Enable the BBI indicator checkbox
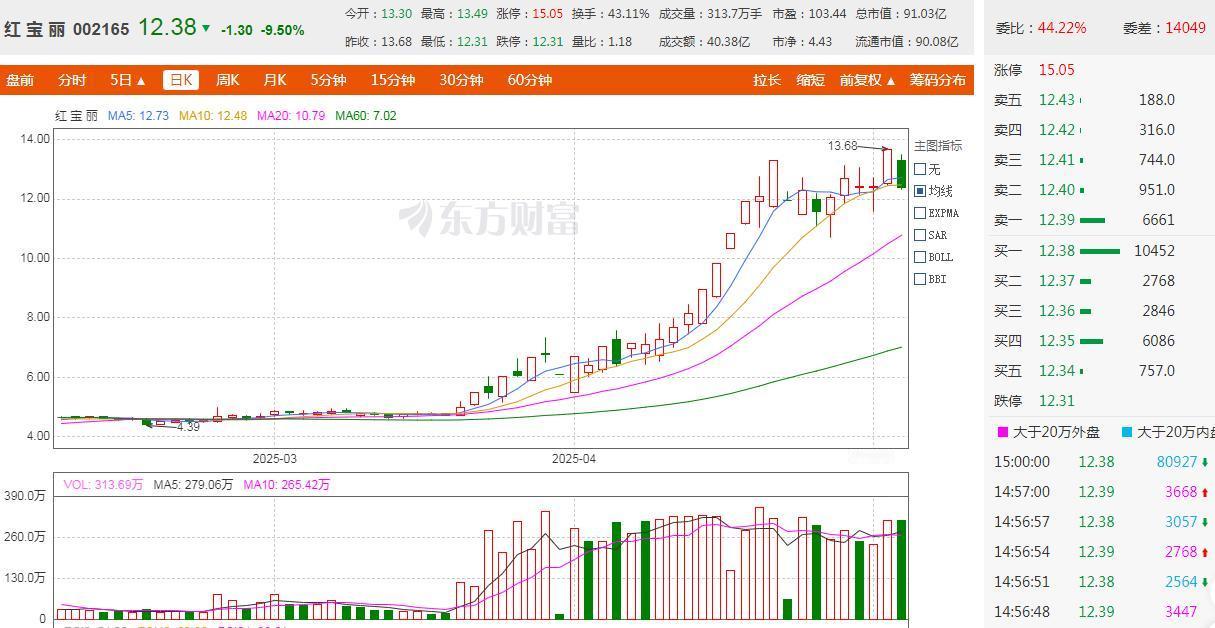This screenshot has width=1215, height=628. tap(920, 279)
